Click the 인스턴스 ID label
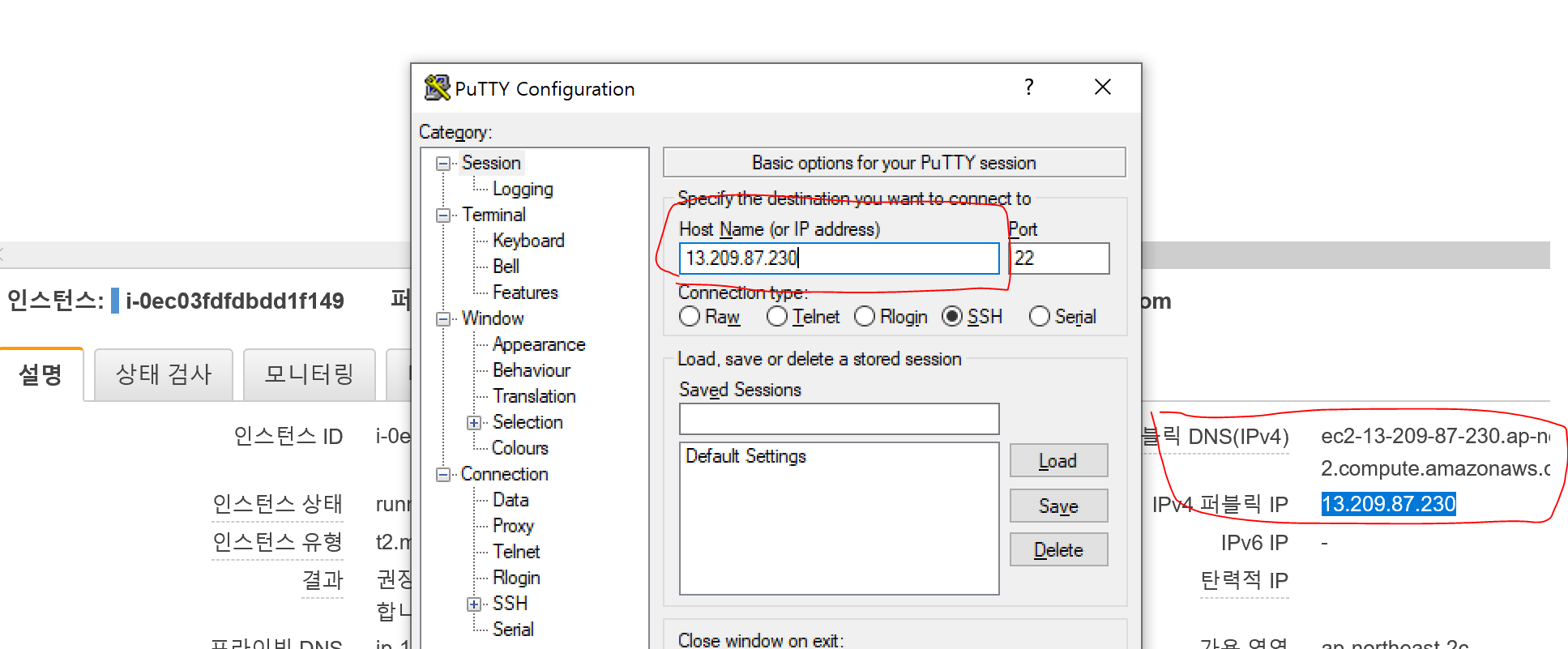Image resolution: width=1568 pixels, height=649 pixels. click(x=288, y=437)
